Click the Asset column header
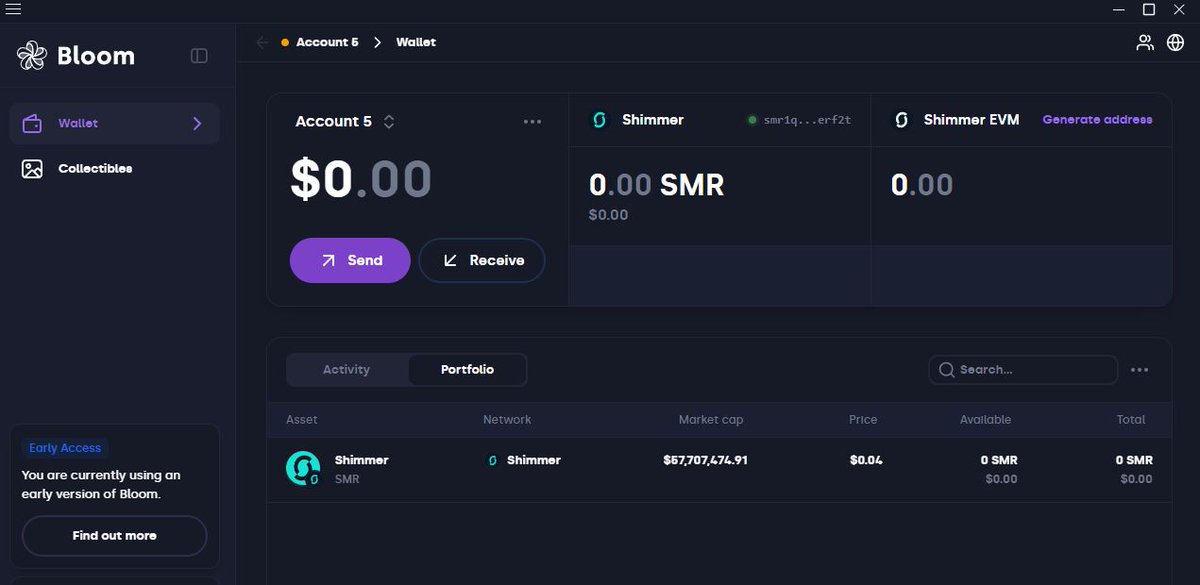Viewport: 1200px width, 585px height. click(302, 420)
